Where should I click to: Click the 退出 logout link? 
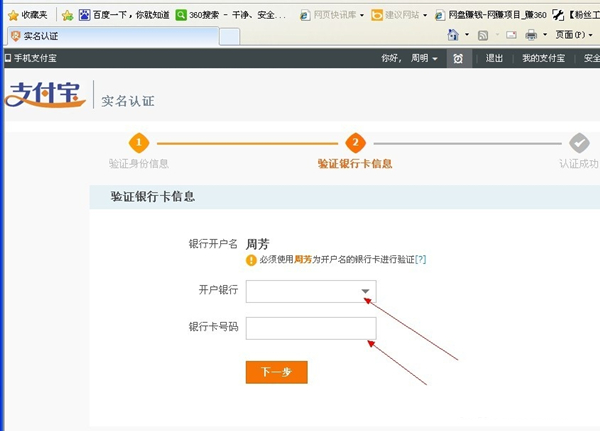click(494, 58)
